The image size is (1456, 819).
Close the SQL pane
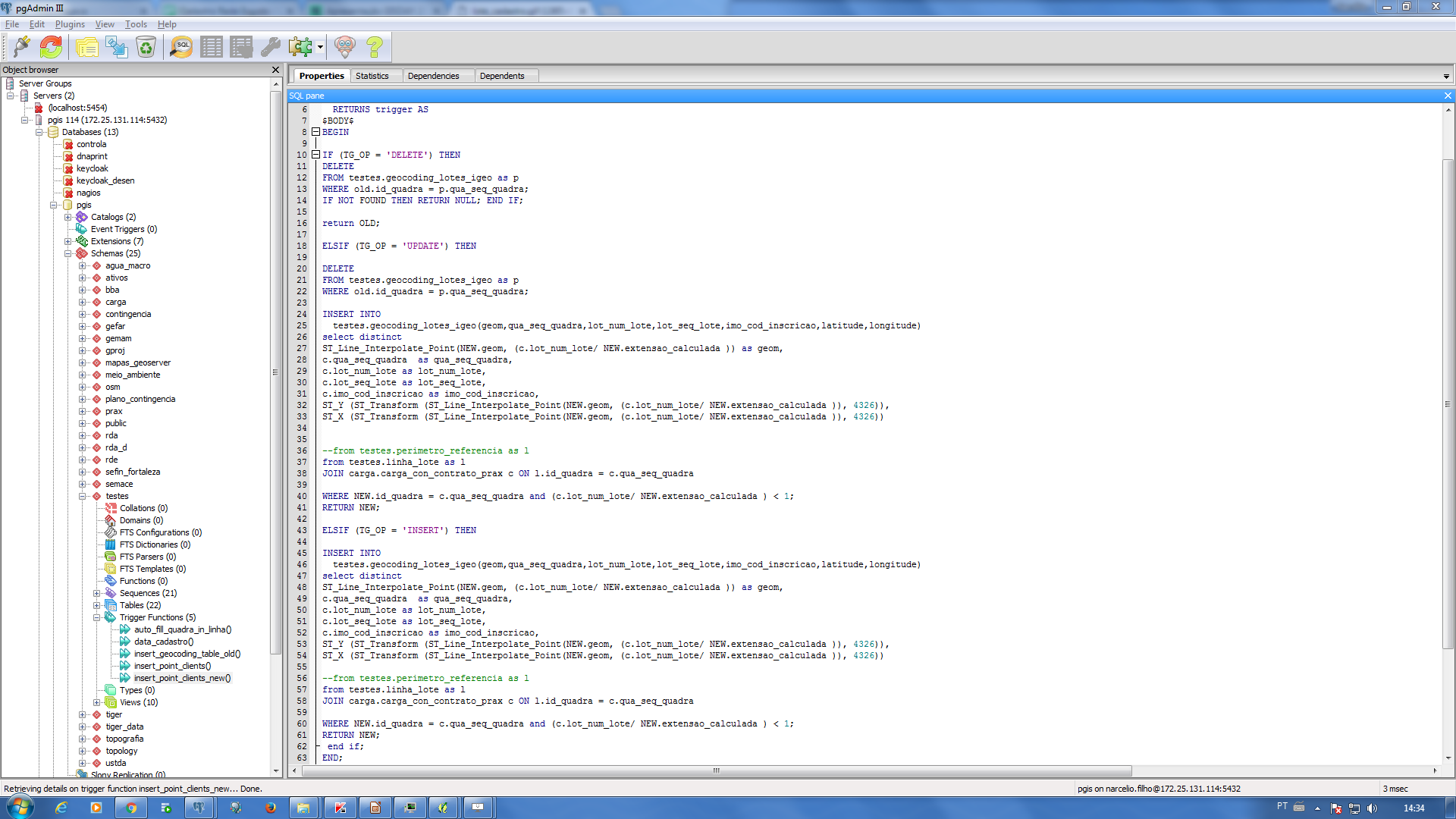[x=1448, y=96]
